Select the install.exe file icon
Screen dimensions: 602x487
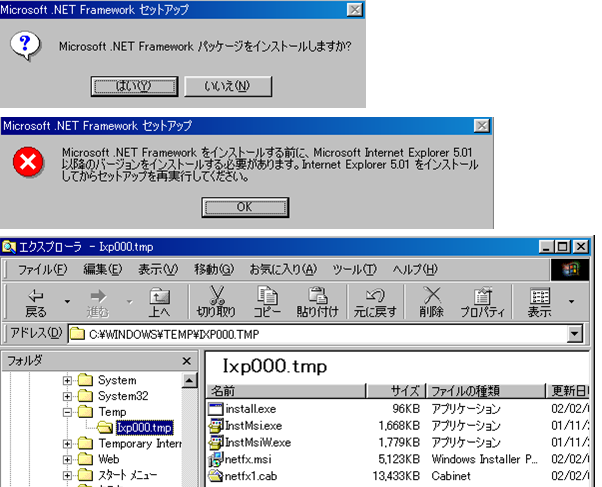215,409
